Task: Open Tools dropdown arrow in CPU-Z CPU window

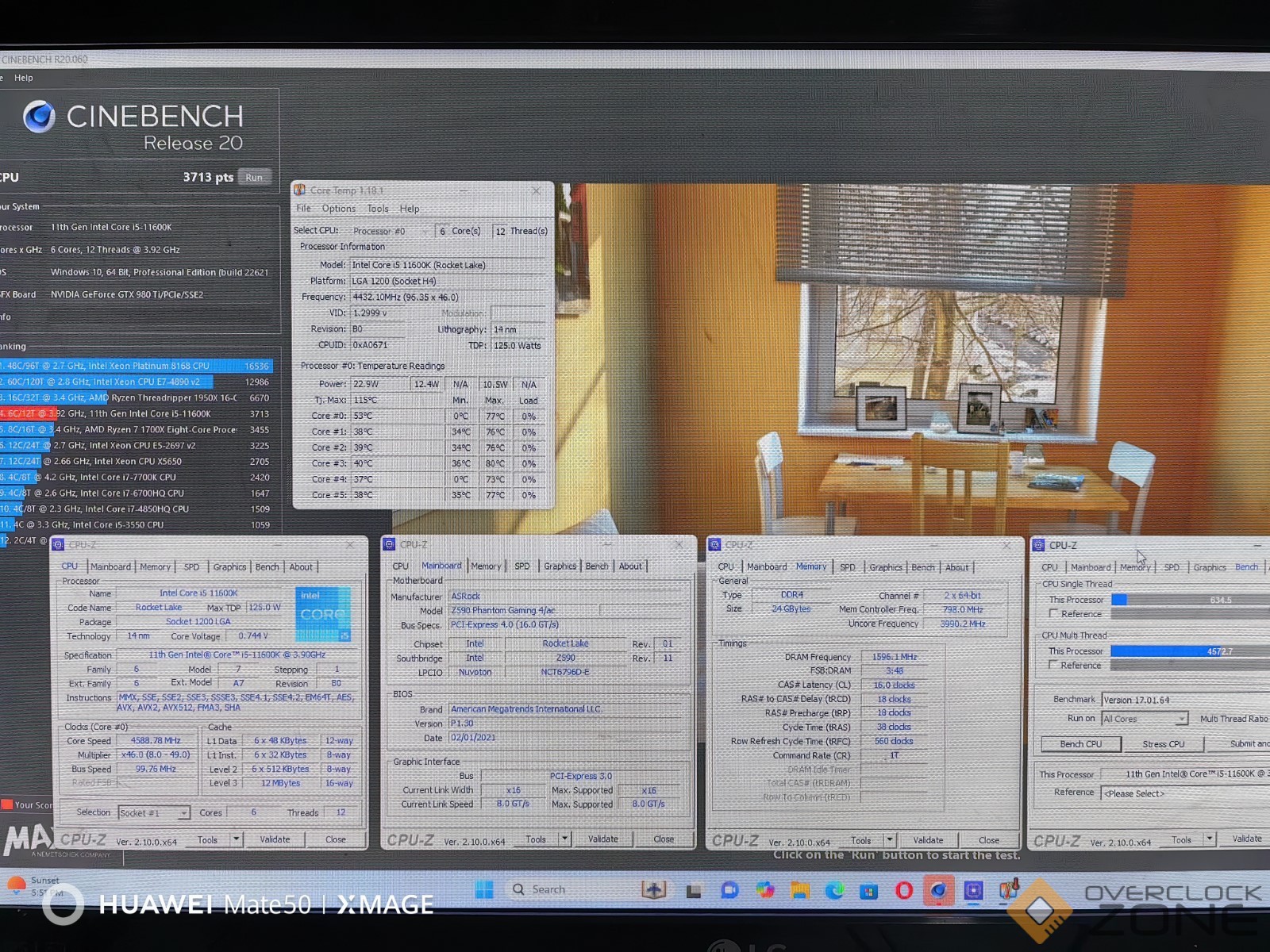Action: pos(236,839)
